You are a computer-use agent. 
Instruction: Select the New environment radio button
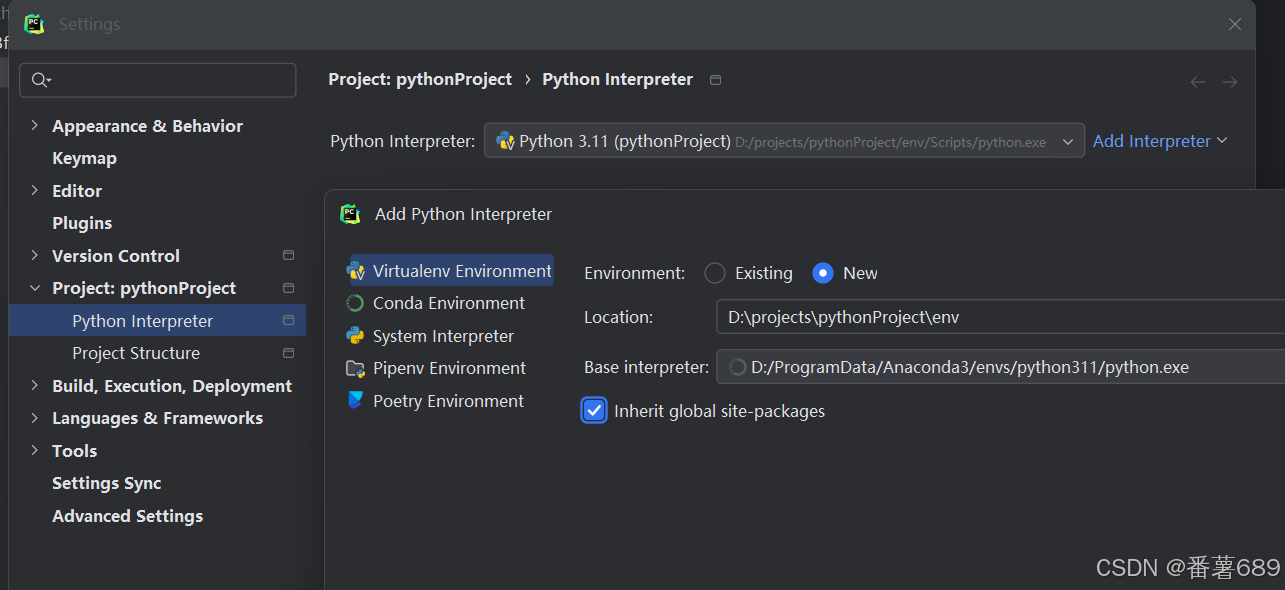click(823, 273)
